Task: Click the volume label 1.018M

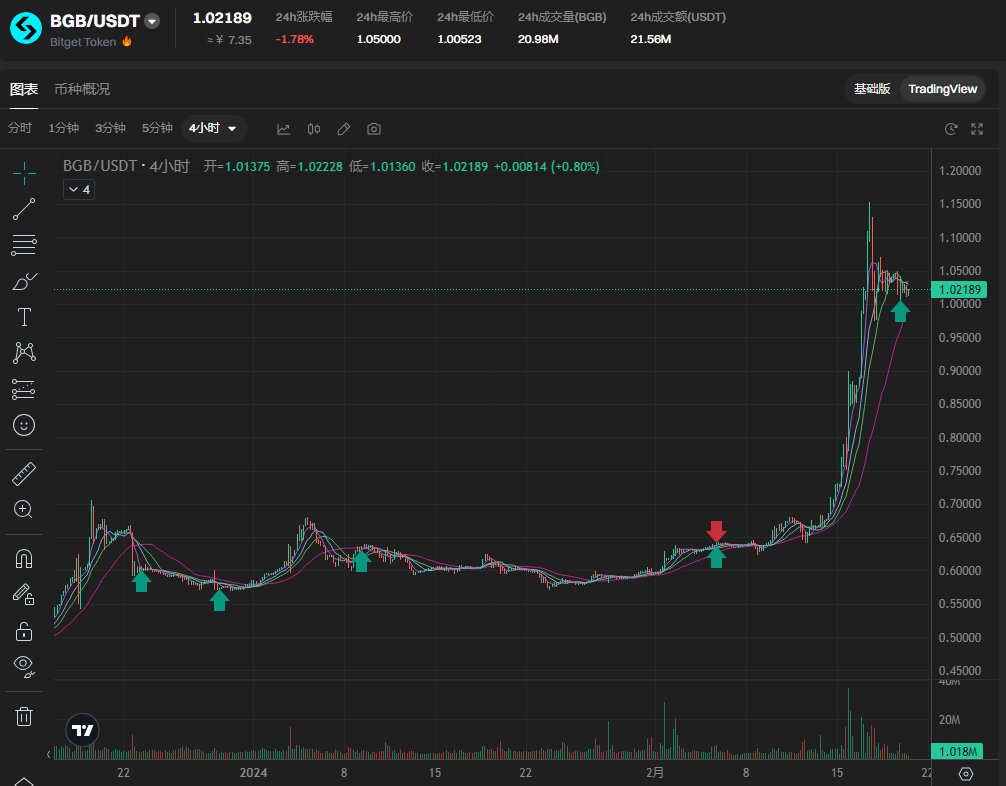Action: (x=958, y=751)
